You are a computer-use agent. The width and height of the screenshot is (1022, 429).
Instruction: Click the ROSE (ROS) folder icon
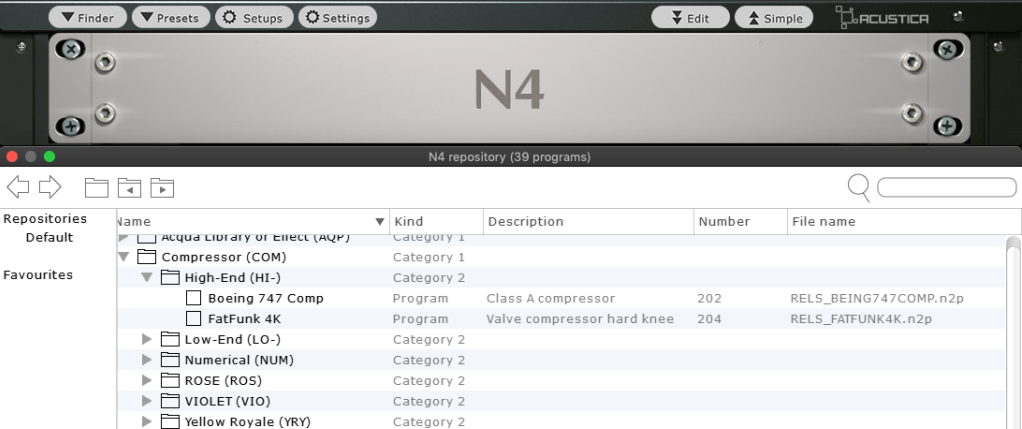[x=170, y=381]
